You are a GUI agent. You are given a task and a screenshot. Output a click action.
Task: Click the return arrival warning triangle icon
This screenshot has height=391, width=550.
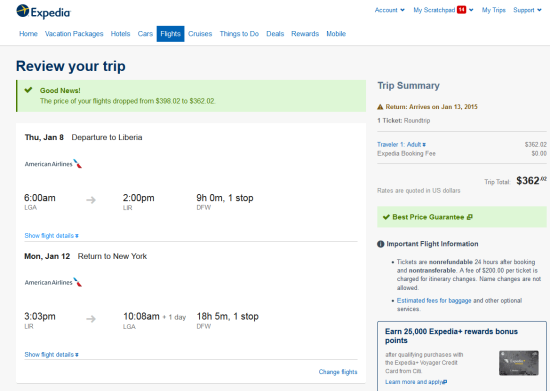(x=380, y=107)
